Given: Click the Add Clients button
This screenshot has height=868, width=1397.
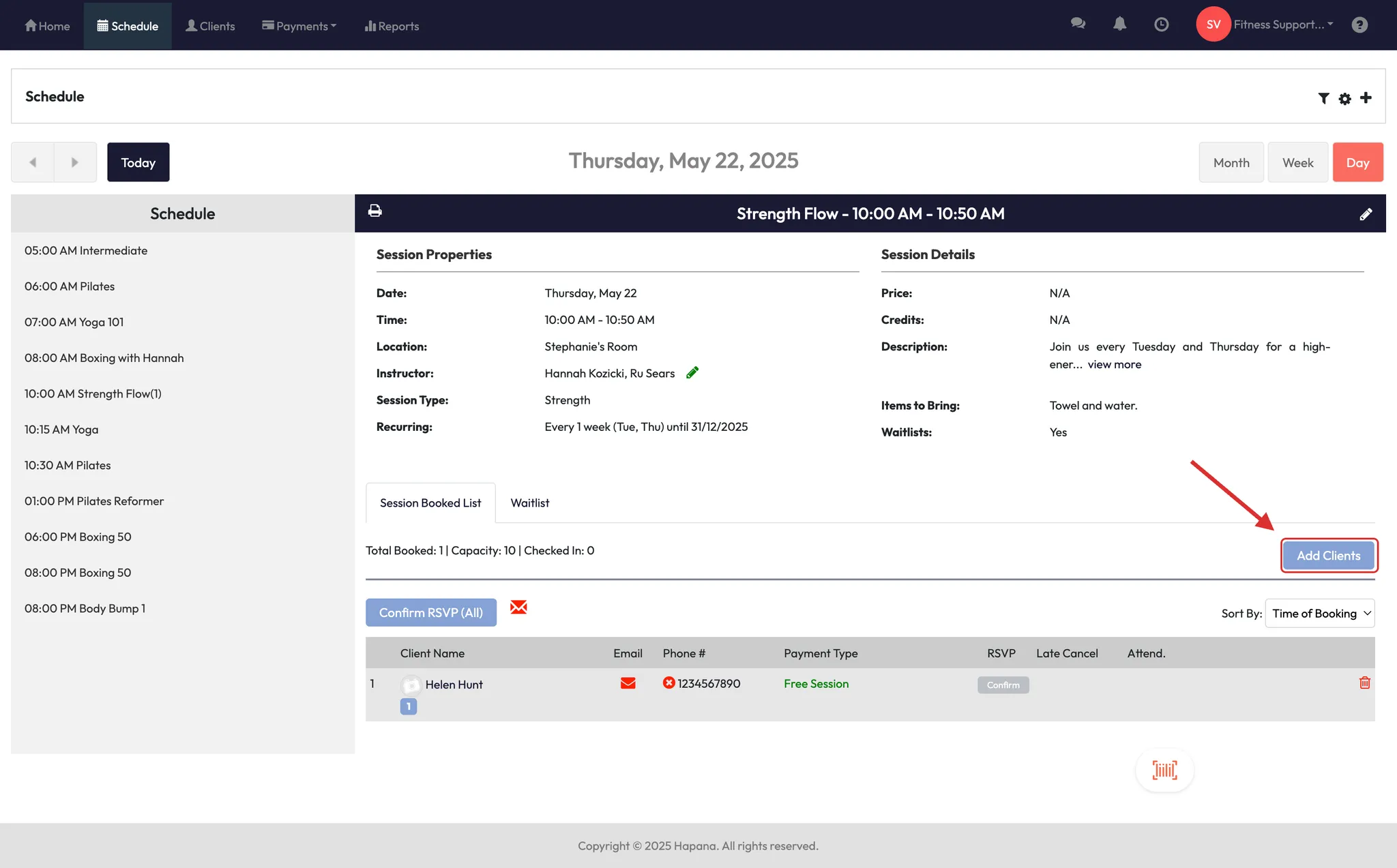Looking at the screenshot, I should pyautogui.click(x=1328, y=555).
